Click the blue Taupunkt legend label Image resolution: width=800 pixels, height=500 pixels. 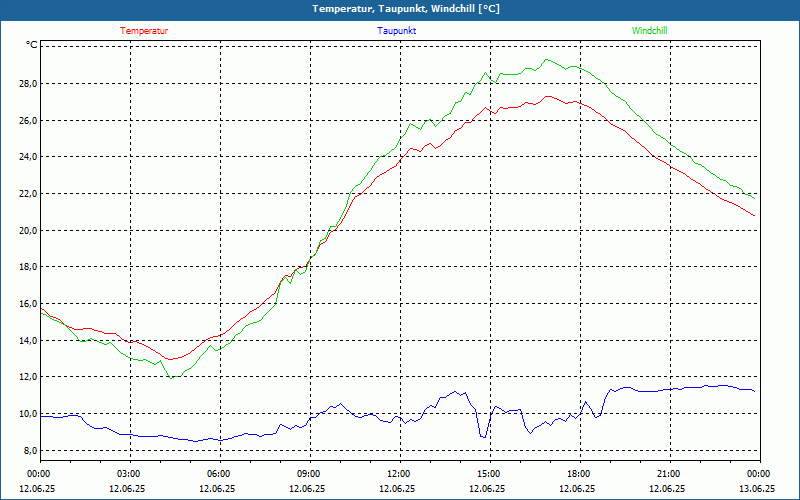coord(396,31)
